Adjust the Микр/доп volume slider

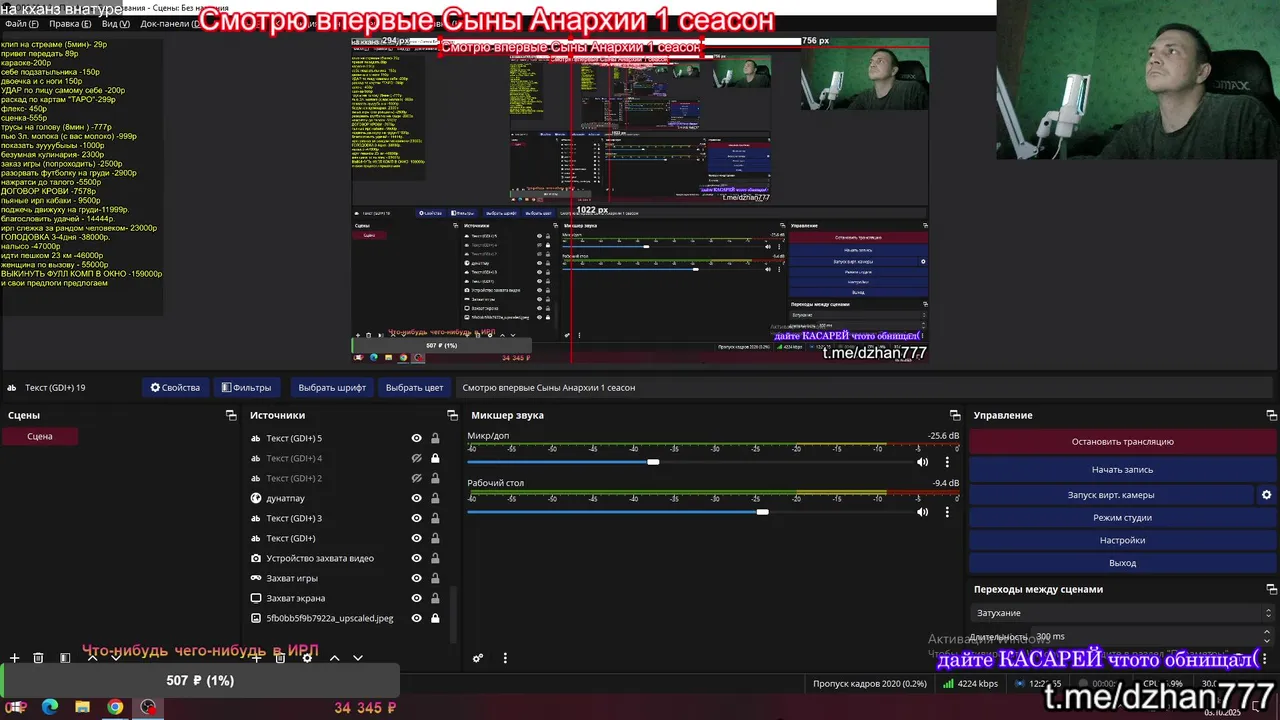pyautogui.click(x=653, y=462)
